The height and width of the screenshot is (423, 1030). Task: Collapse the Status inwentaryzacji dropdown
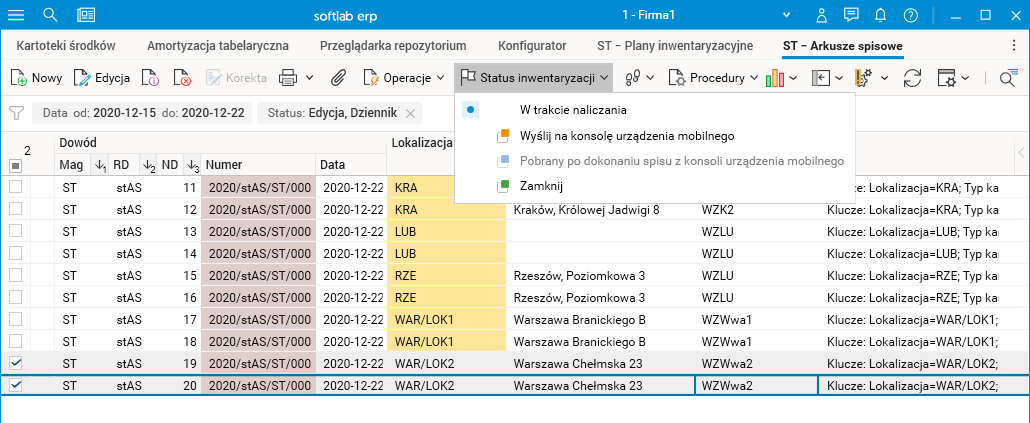tap(533, 78)
